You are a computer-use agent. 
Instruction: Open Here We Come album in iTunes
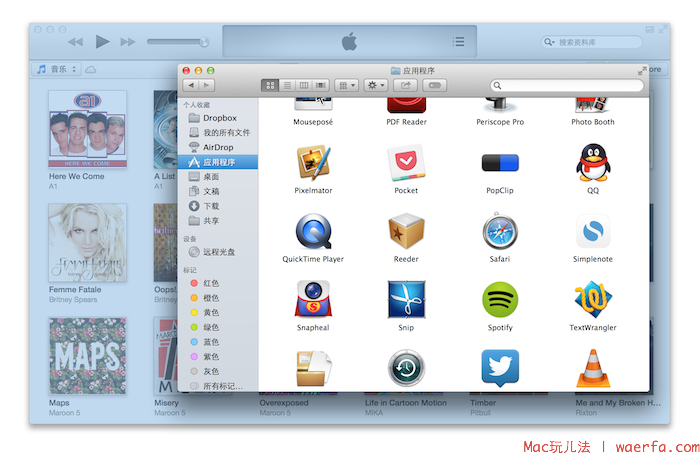(88, 129)
